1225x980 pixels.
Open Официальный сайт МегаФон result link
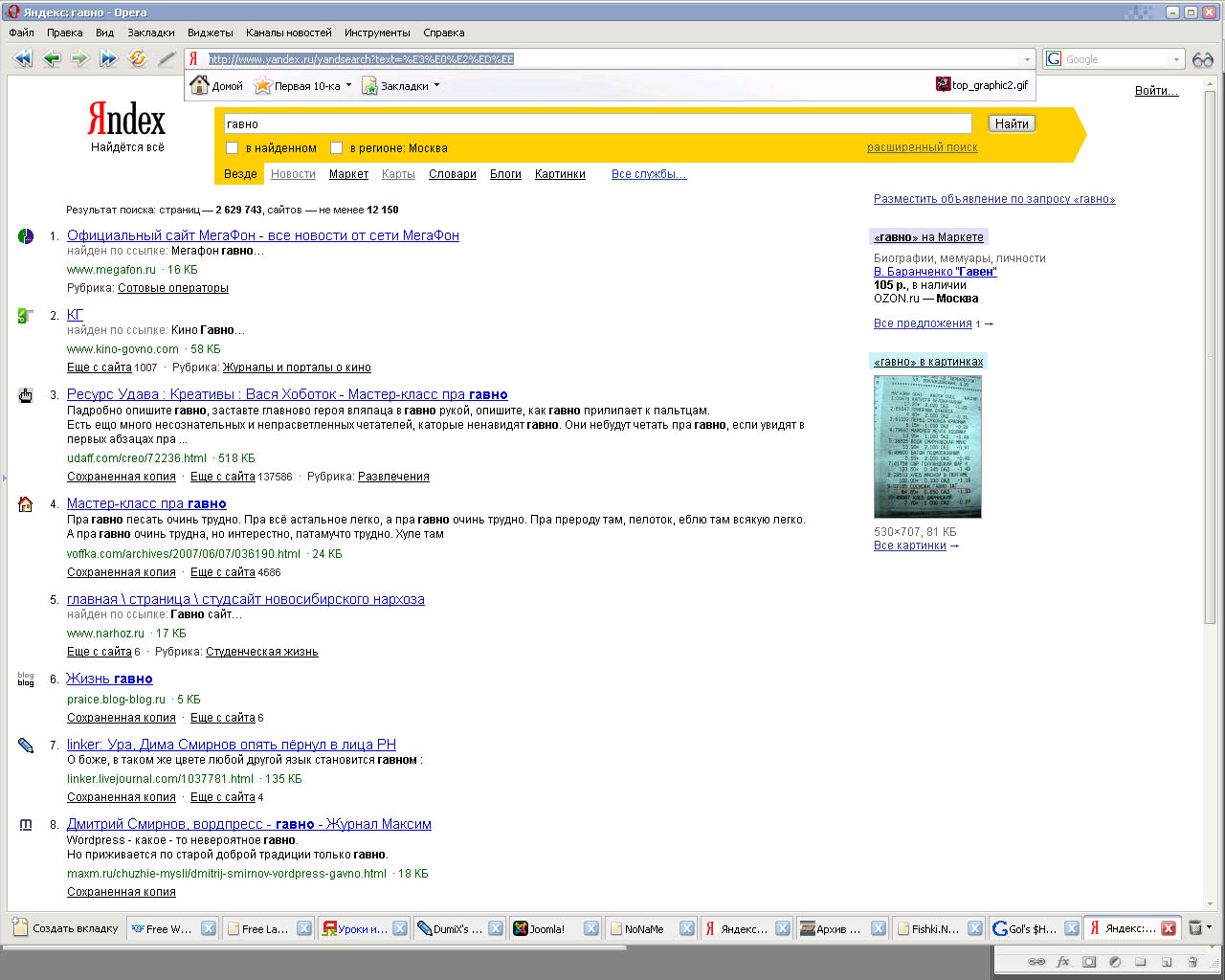tap(263, 235)
